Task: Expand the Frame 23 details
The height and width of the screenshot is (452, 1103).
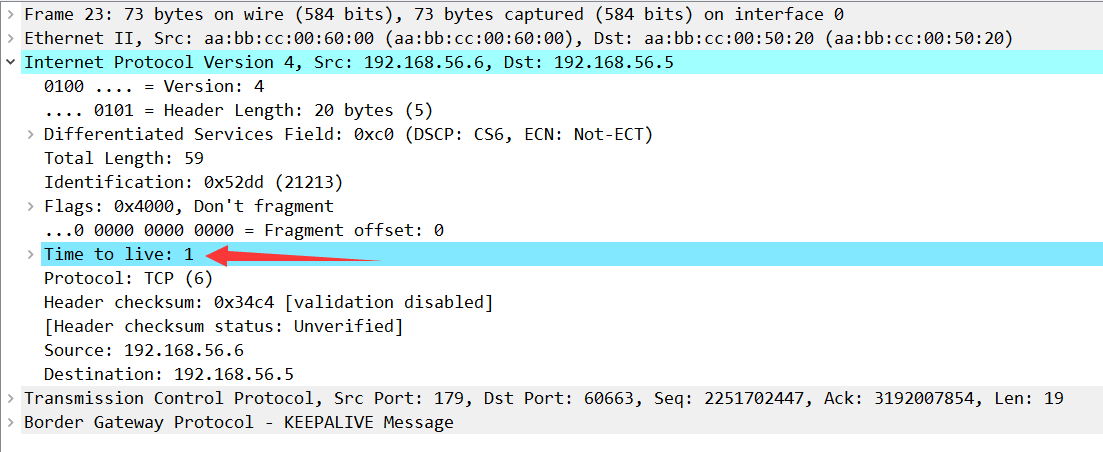Action: point(10,14)
